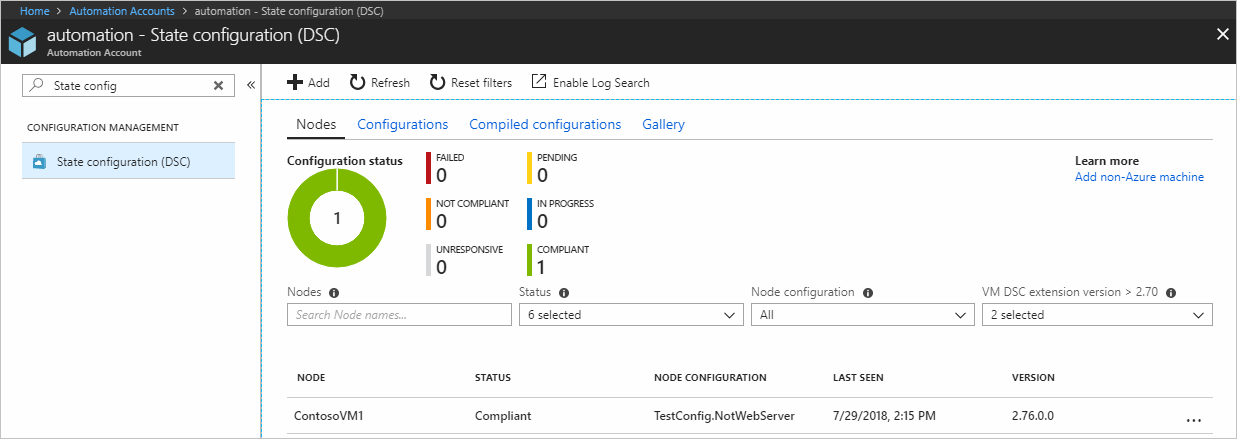Click the Enable Log Search external-link icon

tap(539, 82)
